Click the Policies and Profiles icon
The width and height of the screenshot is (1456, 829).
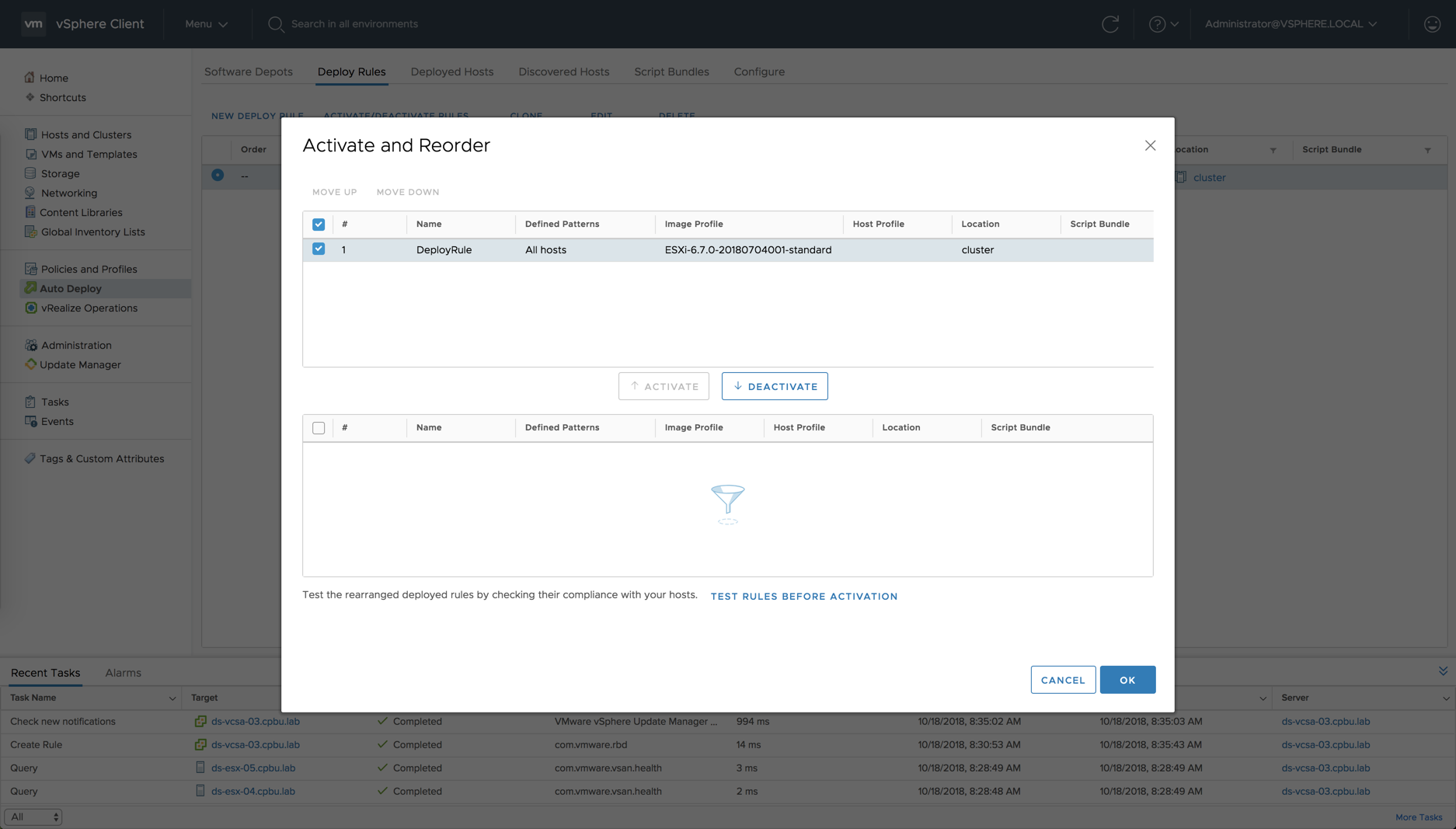click(30, 269)
